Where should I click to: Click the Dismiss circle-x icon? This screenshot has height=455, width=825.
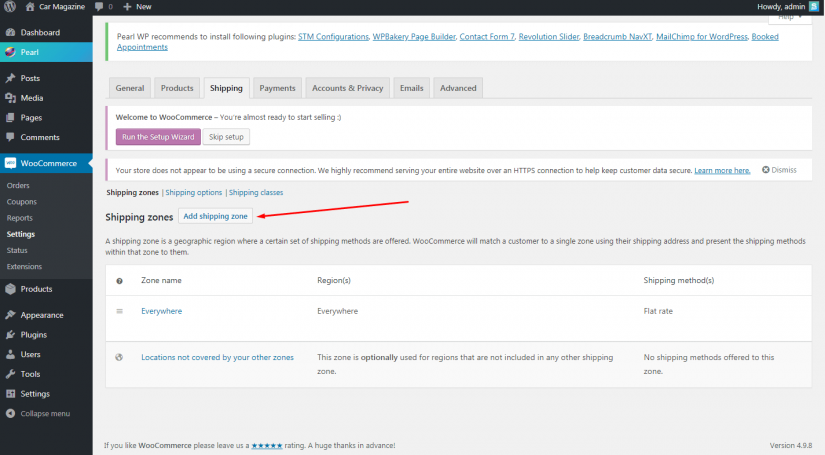(766, 170)
